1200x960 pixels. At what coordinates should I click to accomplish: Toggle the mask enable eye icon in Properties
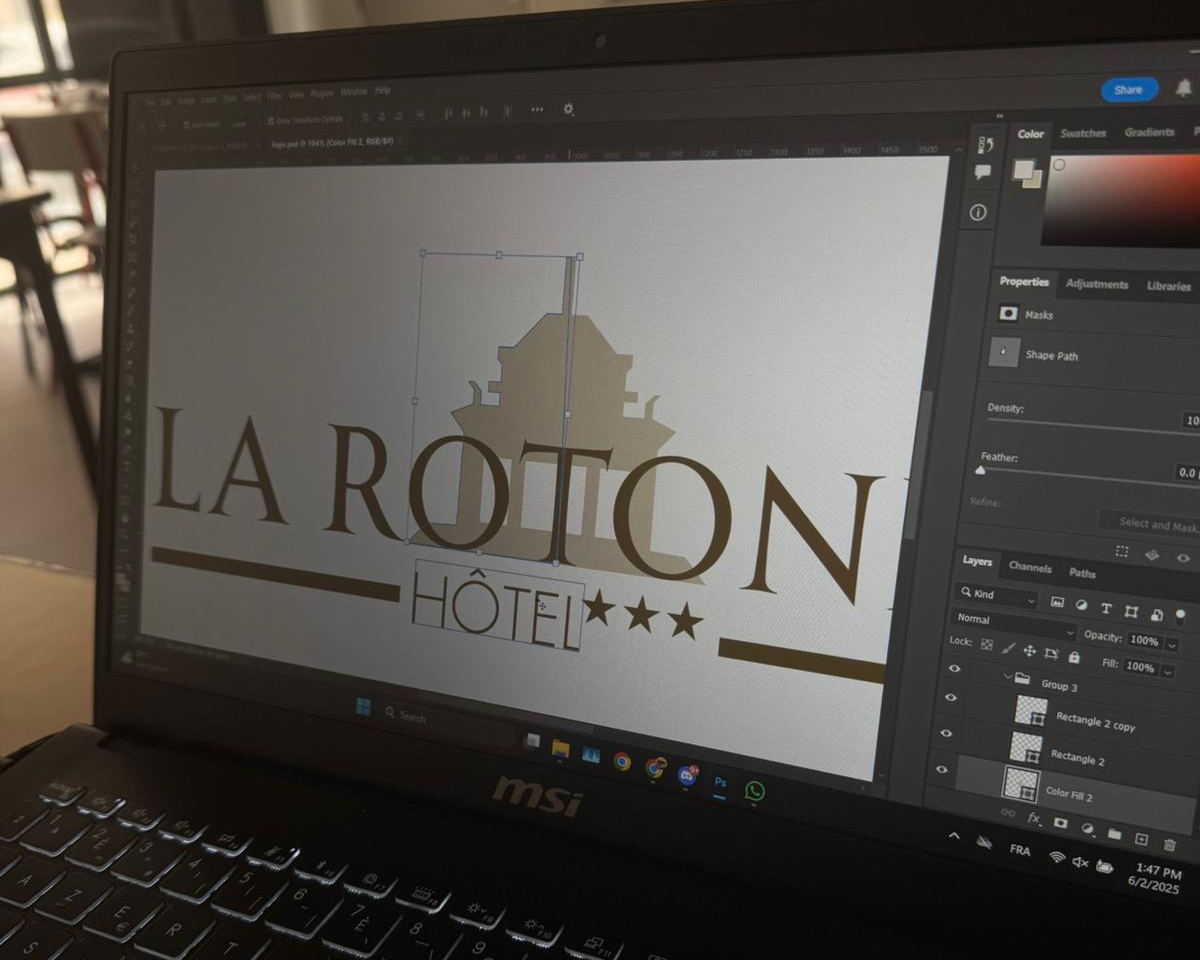coord(1183,558)
